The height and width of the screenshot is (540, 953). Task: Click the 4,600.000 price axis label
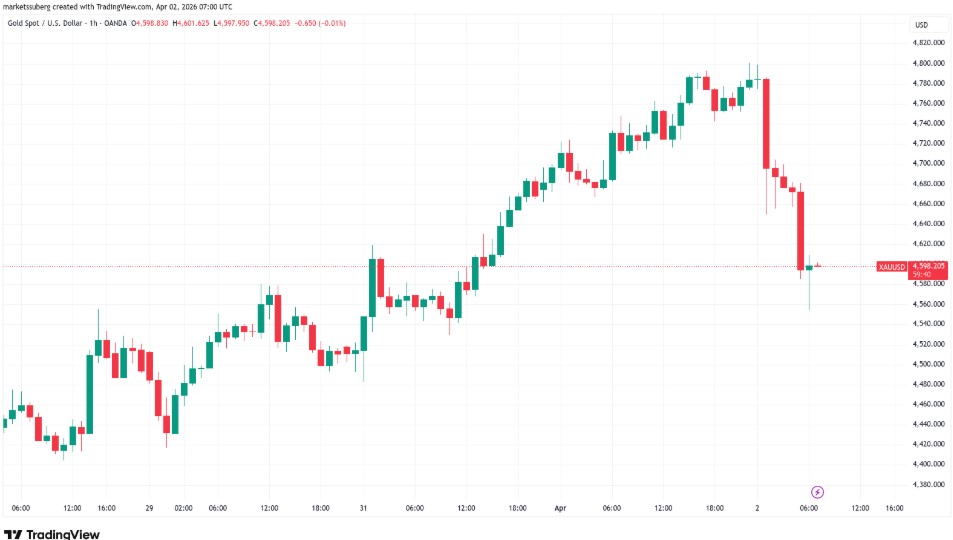pyautogui.click(x=929, y=243)
